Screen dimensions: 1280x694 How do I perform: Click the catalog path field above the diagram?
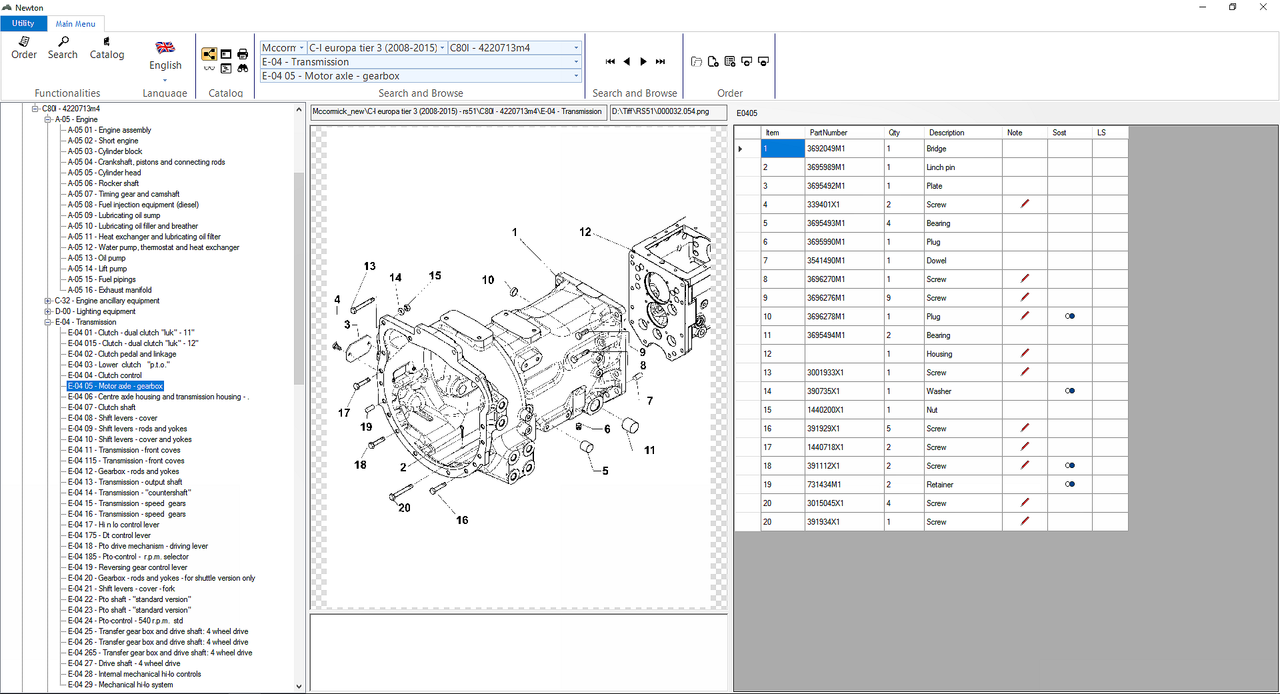[x=457, y=111]
